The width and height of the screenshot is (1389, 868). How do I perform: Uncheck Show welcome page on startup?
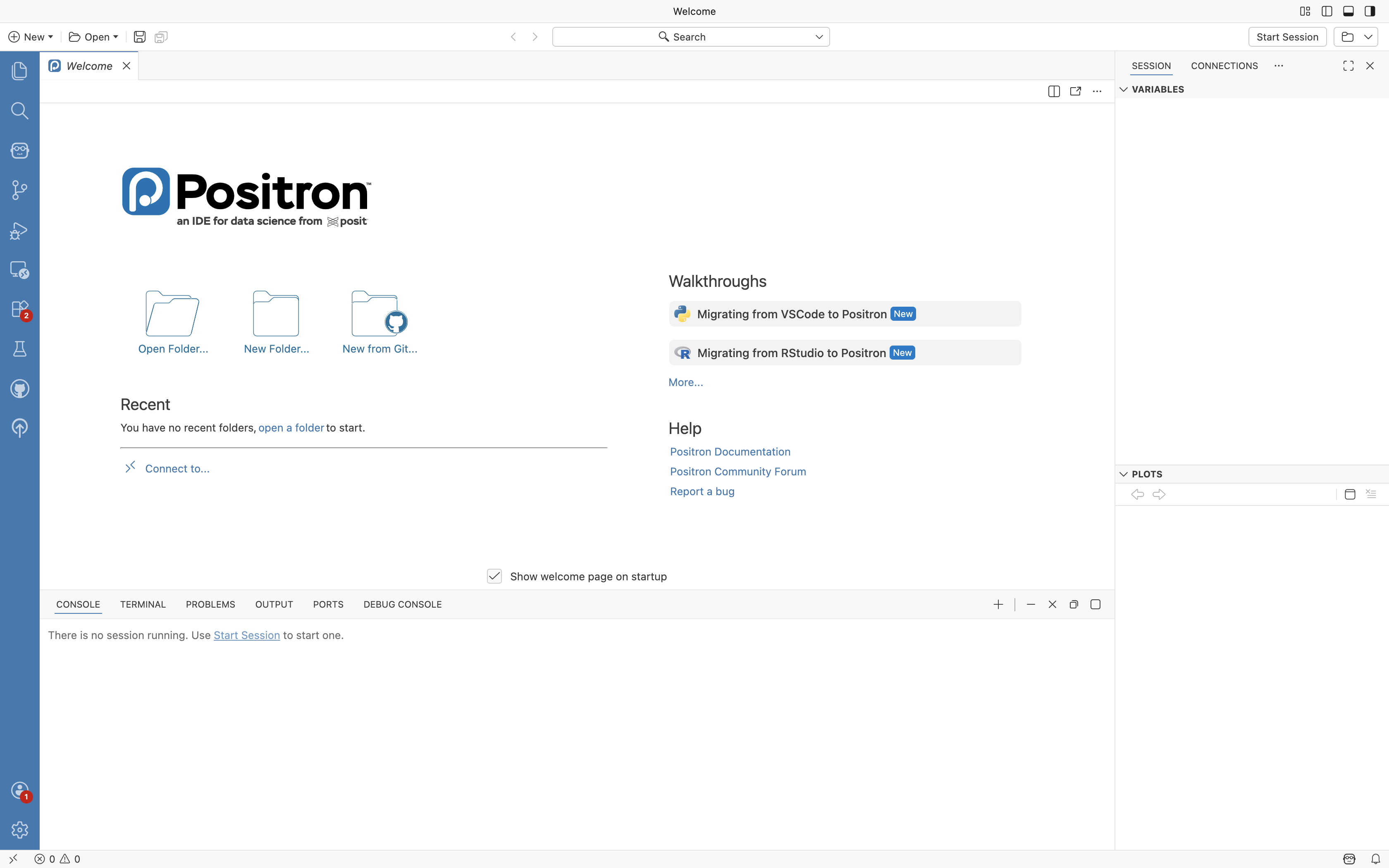[x=494, y=576]
